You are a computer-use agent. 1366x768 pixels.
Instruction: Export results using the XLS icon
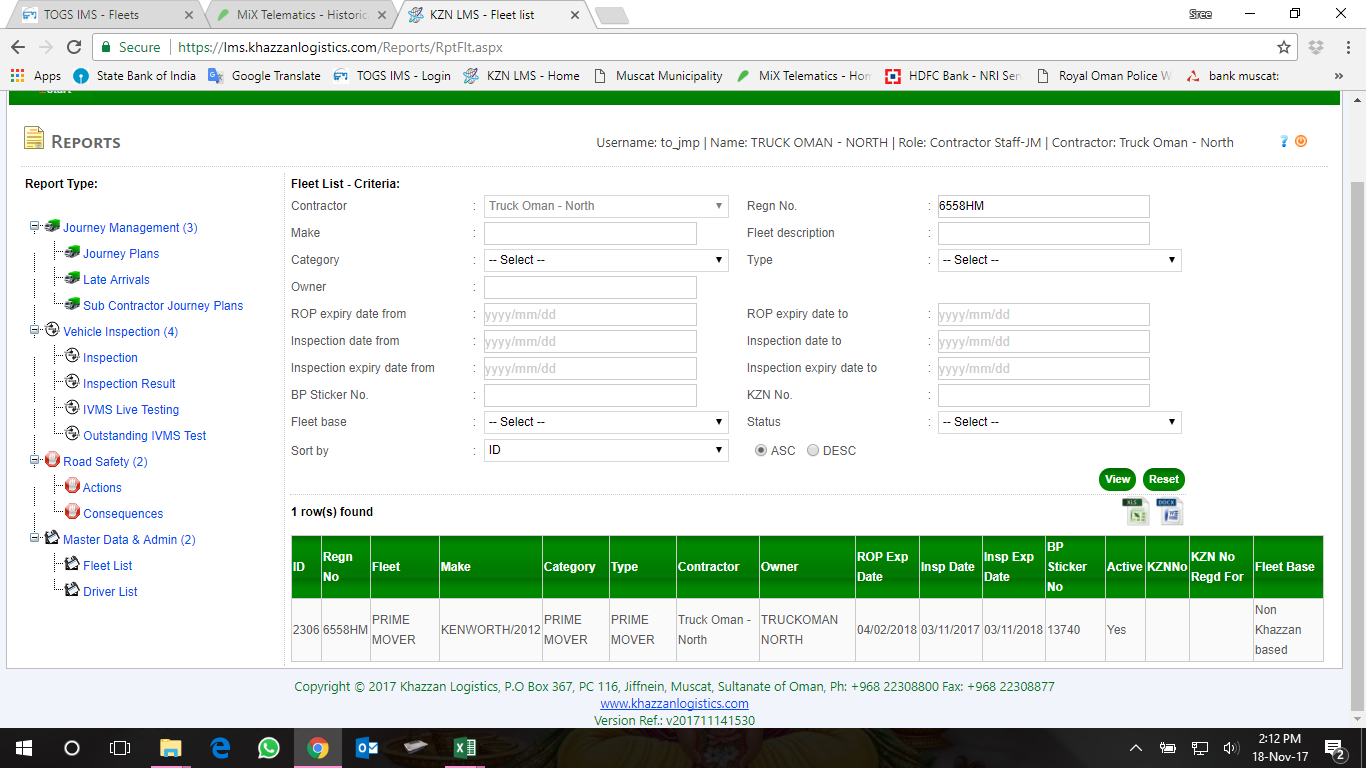[1135, 511]
